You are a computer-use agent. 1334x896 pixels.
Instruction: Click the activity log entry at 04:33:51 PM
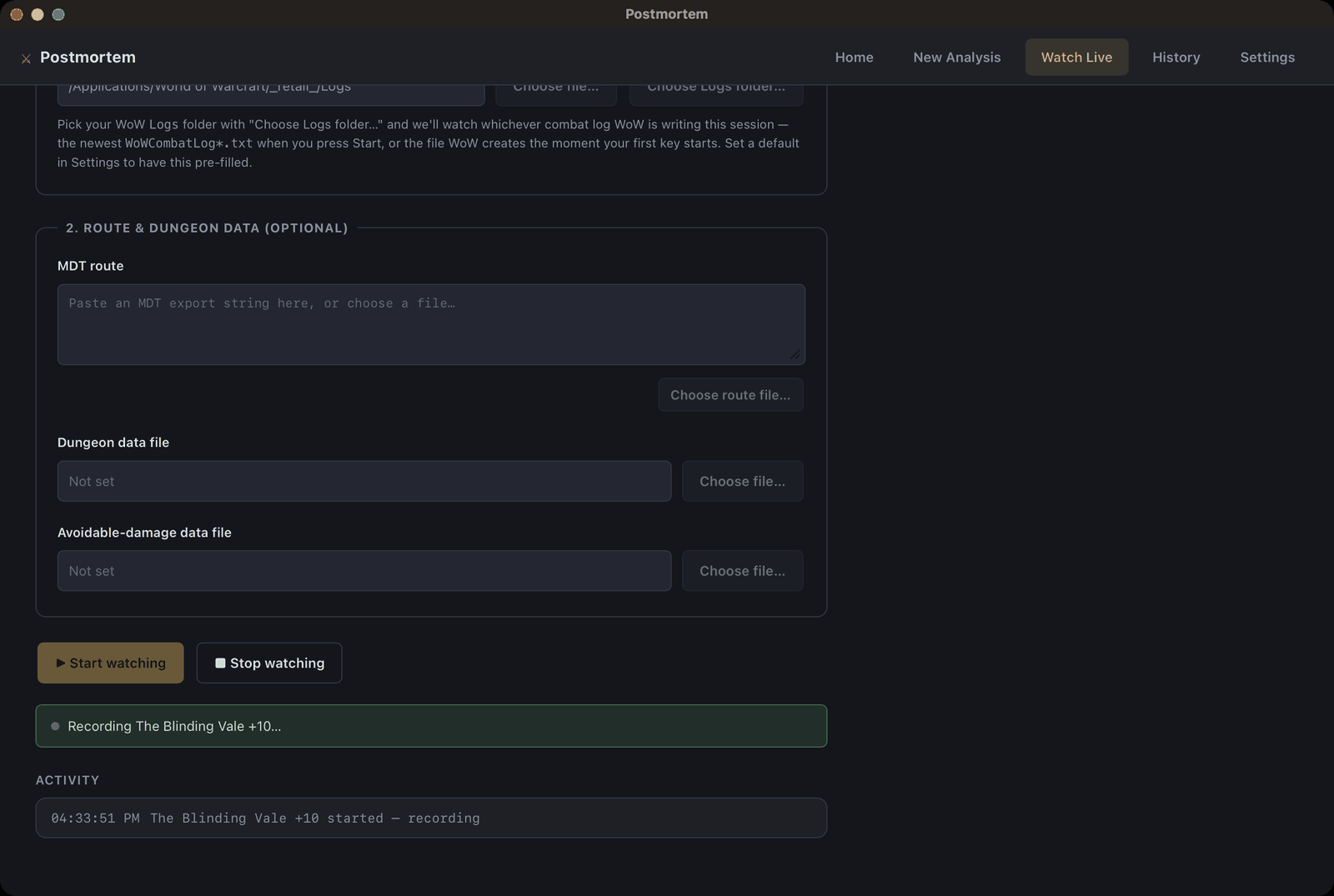(x=431, y=818)
